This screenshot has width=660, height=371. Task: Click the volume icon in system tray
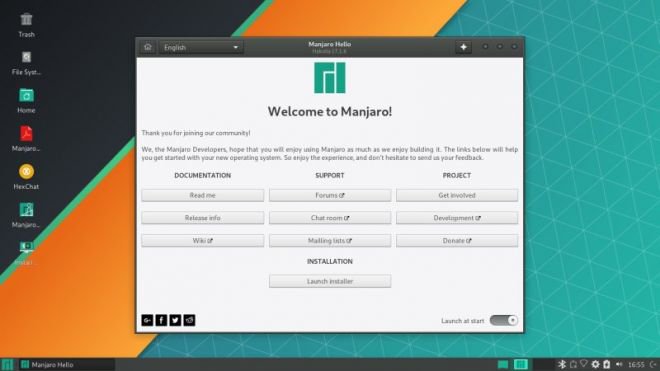pyautogui.click(x=619, y=364)
